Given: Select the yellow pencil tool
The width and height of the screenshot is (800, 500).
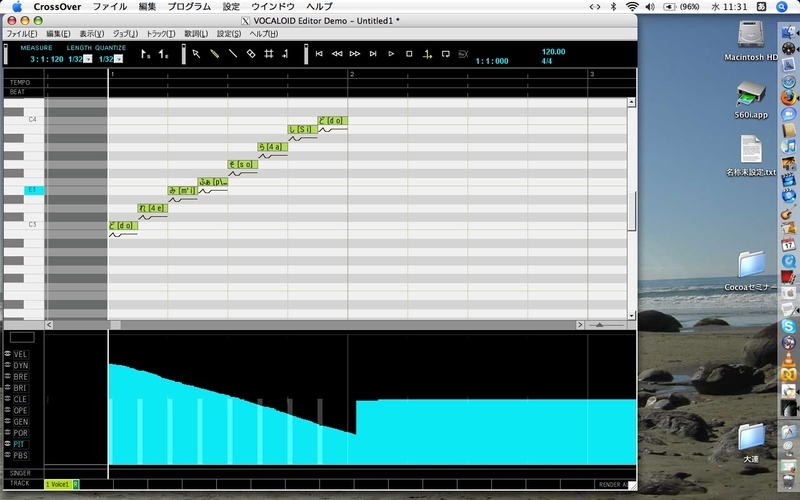Looking at the screenshot, I should pos(214,54).
